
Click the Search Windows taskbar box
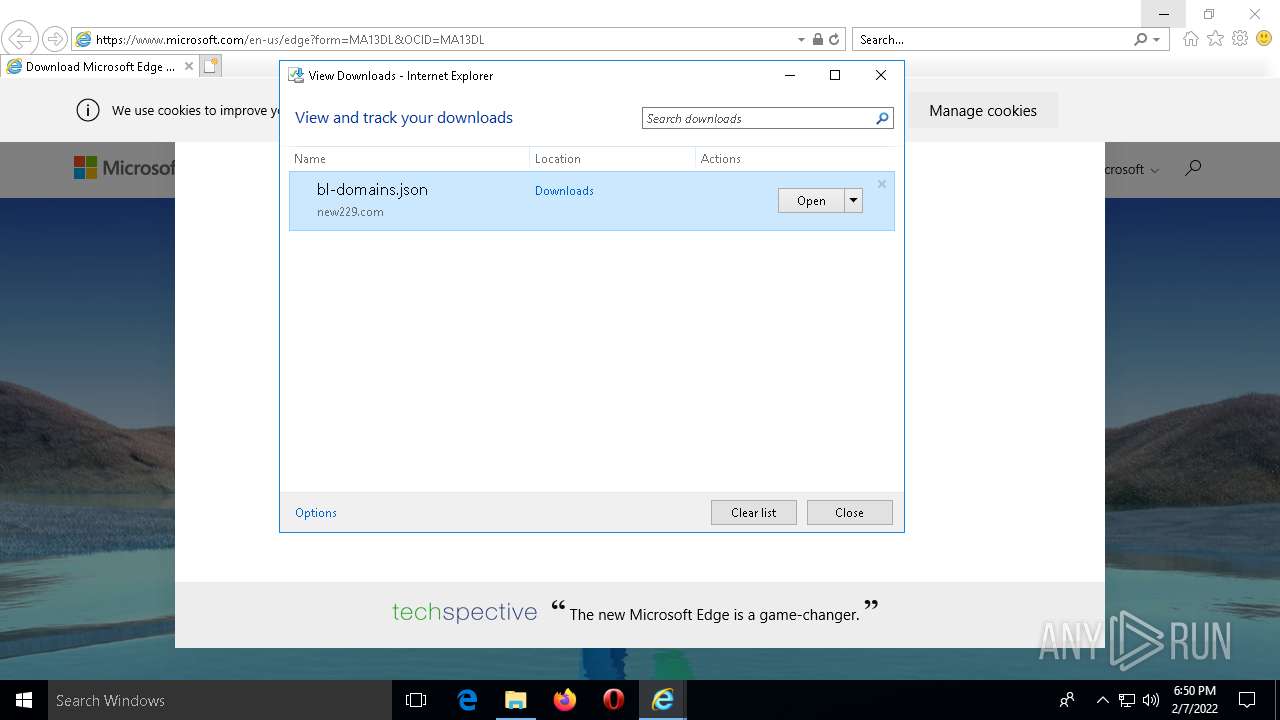point(220,700)
